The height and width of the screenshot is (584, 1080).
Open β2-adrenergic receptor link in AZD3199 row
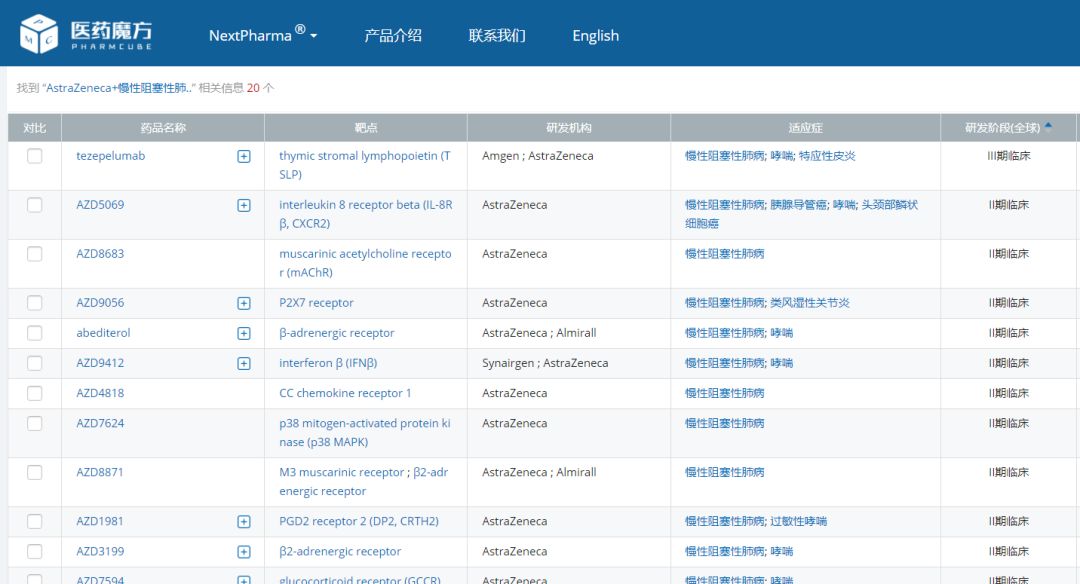340,551
